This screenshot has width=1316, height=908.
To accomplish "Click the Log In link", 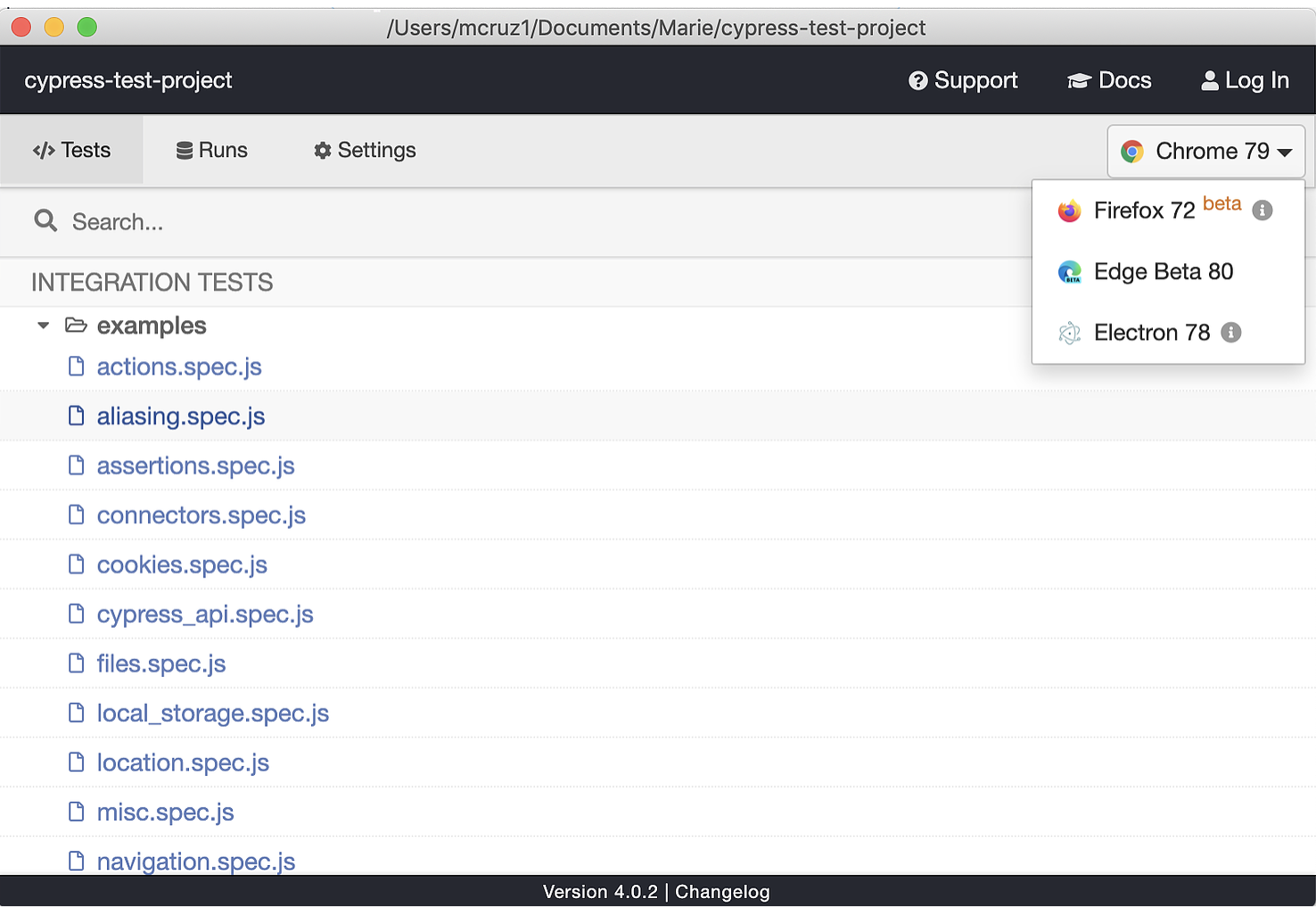I will [x=1246, y=81].
